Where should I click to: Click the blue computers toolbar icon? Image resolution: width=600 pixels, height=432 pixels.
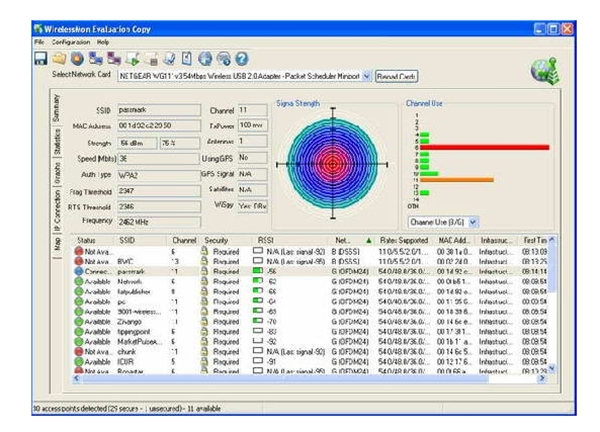[96, 59]
